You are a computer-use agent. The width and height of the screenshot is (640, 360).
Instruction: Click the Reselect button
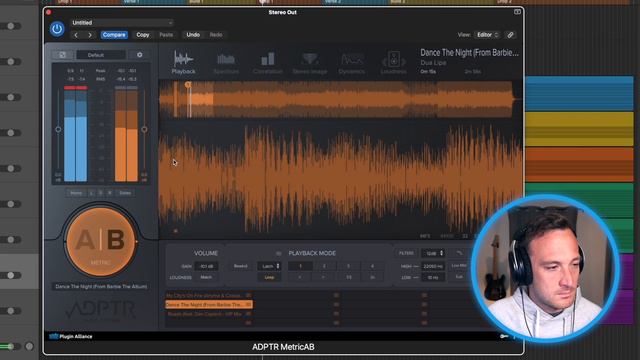click(240, 266)
